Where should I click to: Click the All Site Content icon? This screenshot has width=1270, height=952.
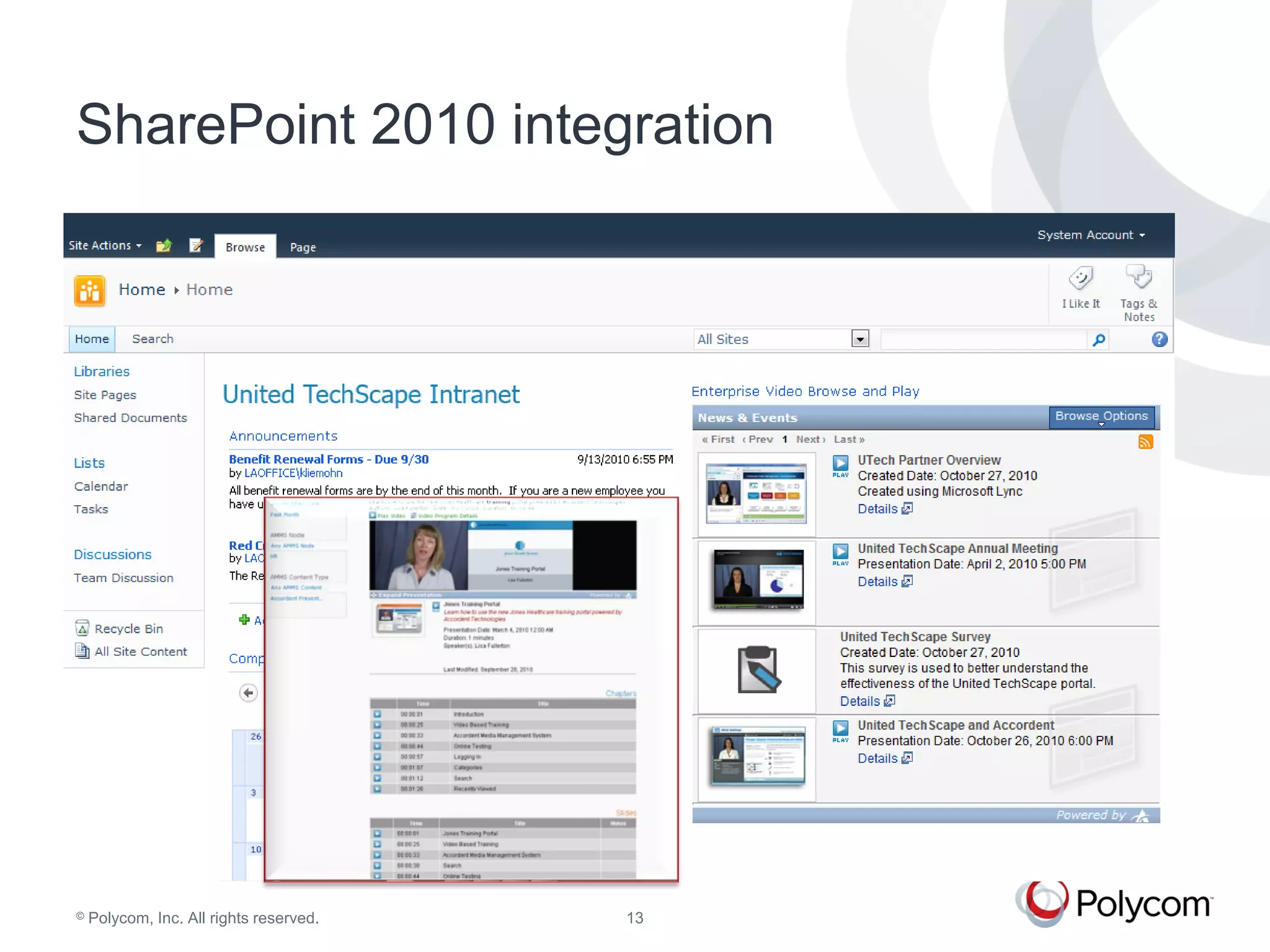[82, 651]
